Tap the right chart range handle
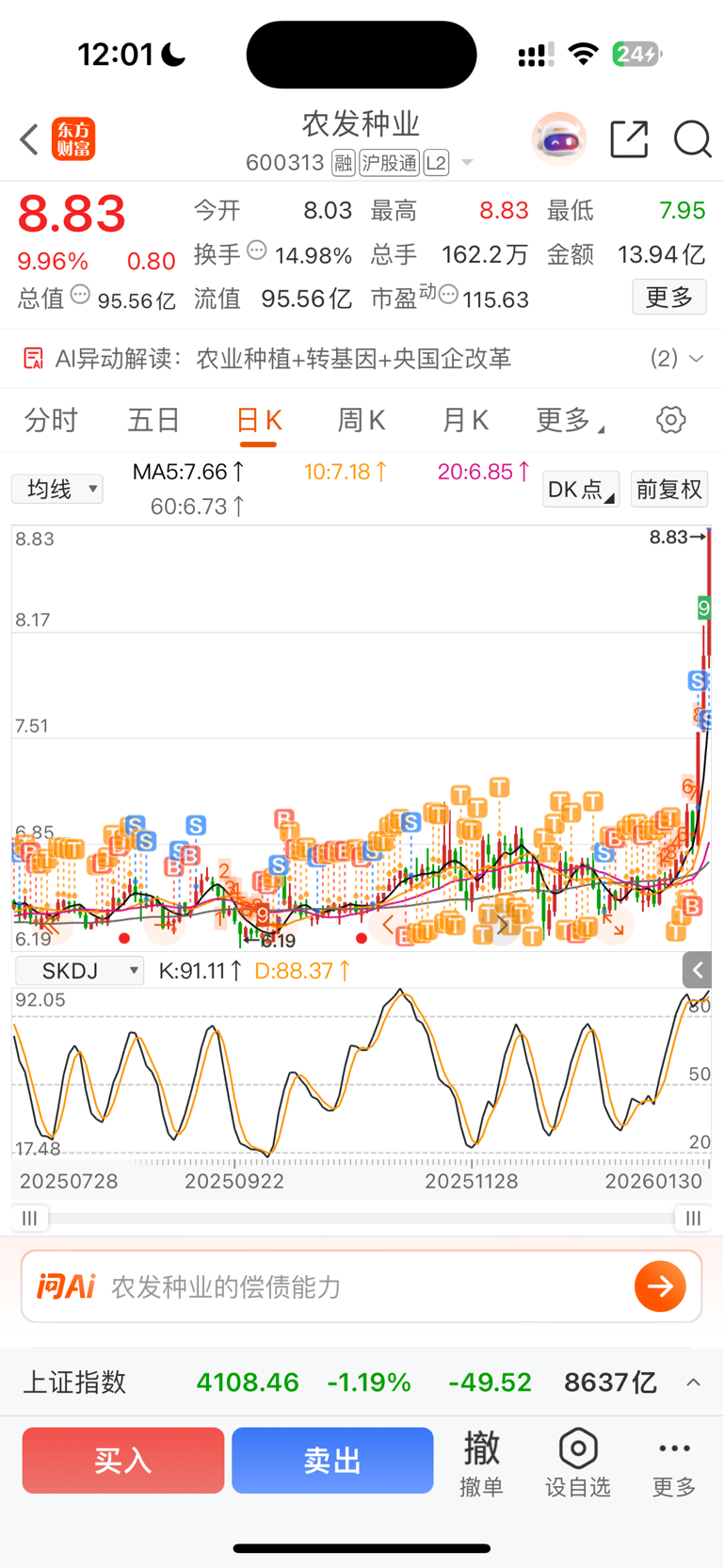This screenshot has height=1568, width=724. coord(693,1219)
